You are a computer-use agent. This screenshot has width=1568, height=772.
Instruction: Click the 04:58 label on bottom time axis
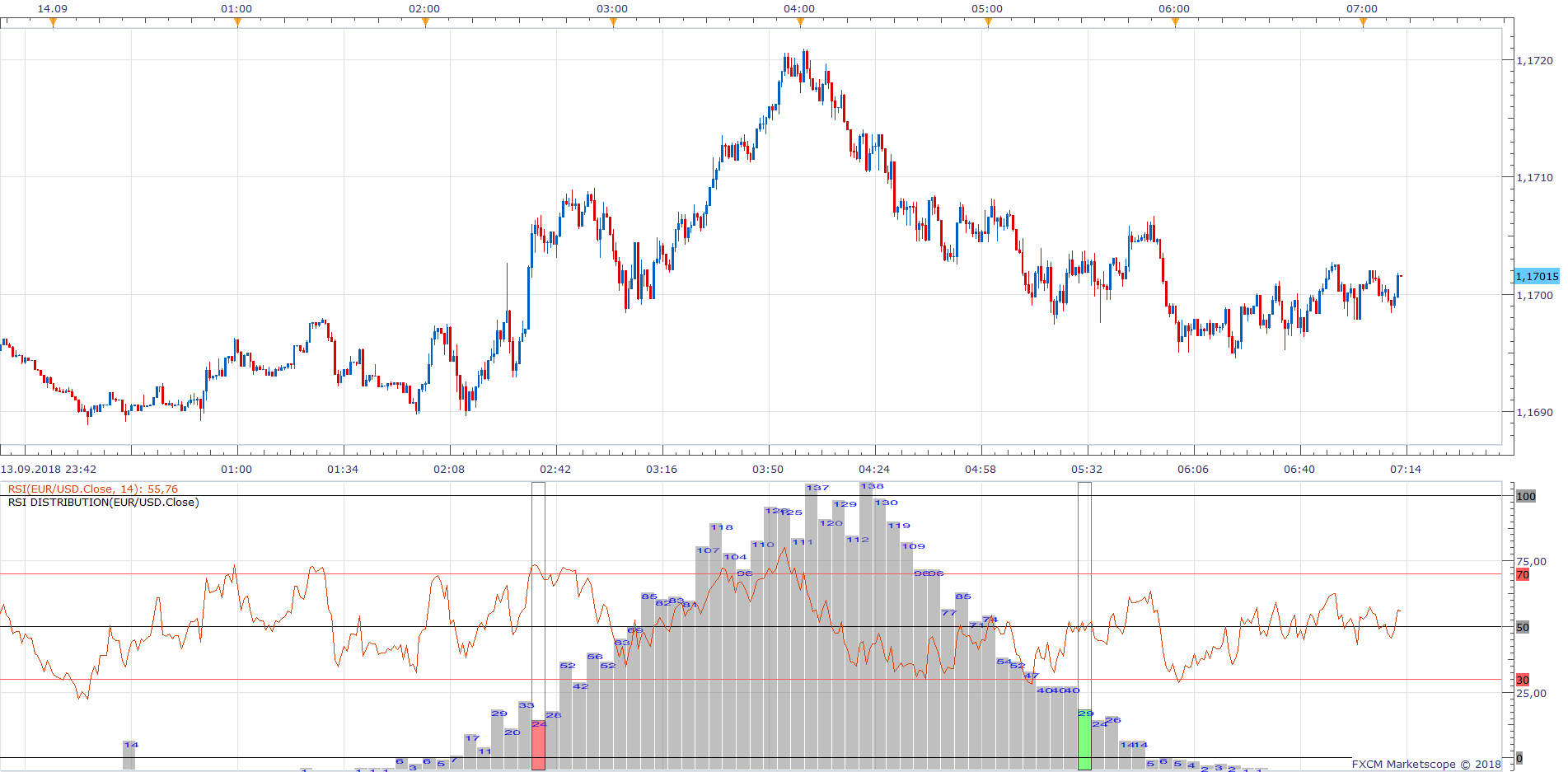pyautogui.click(x=981, y=469)
